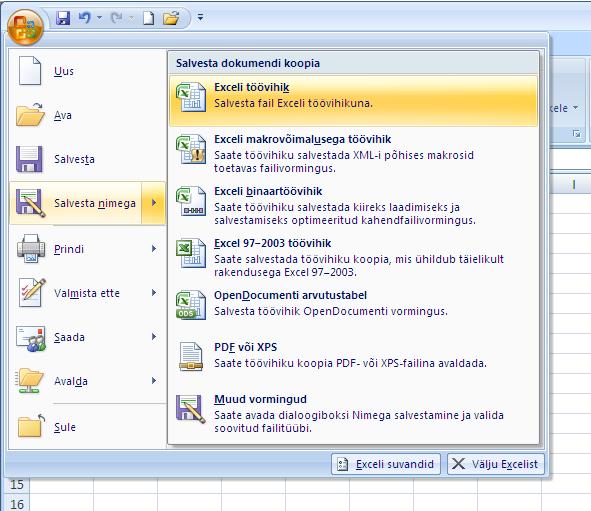Click the Undo arrow icon
This screenshot has width=591, height=511.
coord(84,17)
